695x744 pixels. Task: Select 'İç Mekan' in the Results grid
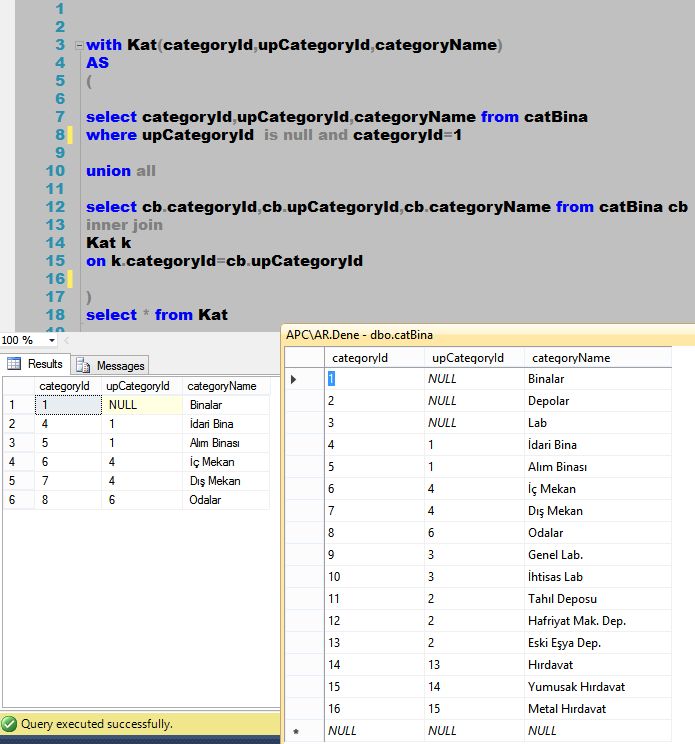point(226,462)
